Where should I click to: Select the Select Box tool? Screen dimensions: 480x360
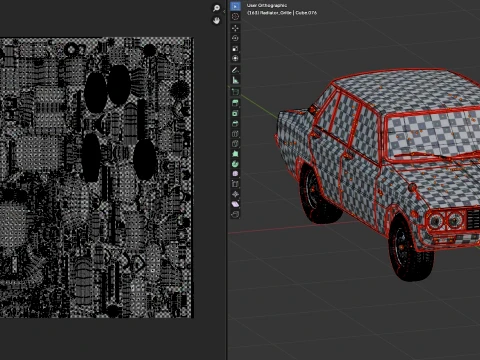tap(235, 6)
